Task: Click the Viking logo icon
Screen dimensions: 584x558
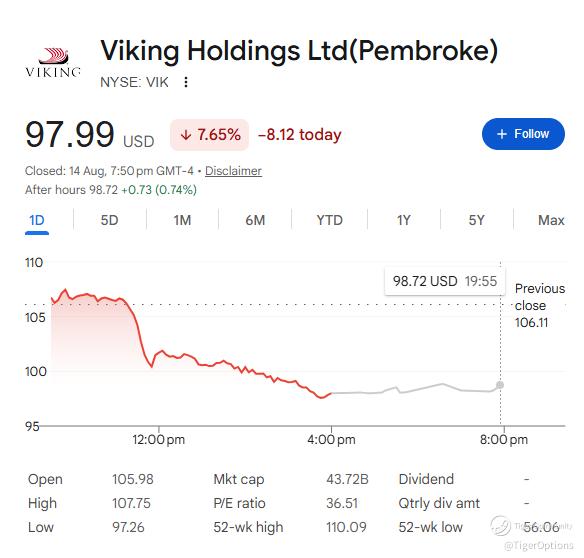Action: point(53,62)
